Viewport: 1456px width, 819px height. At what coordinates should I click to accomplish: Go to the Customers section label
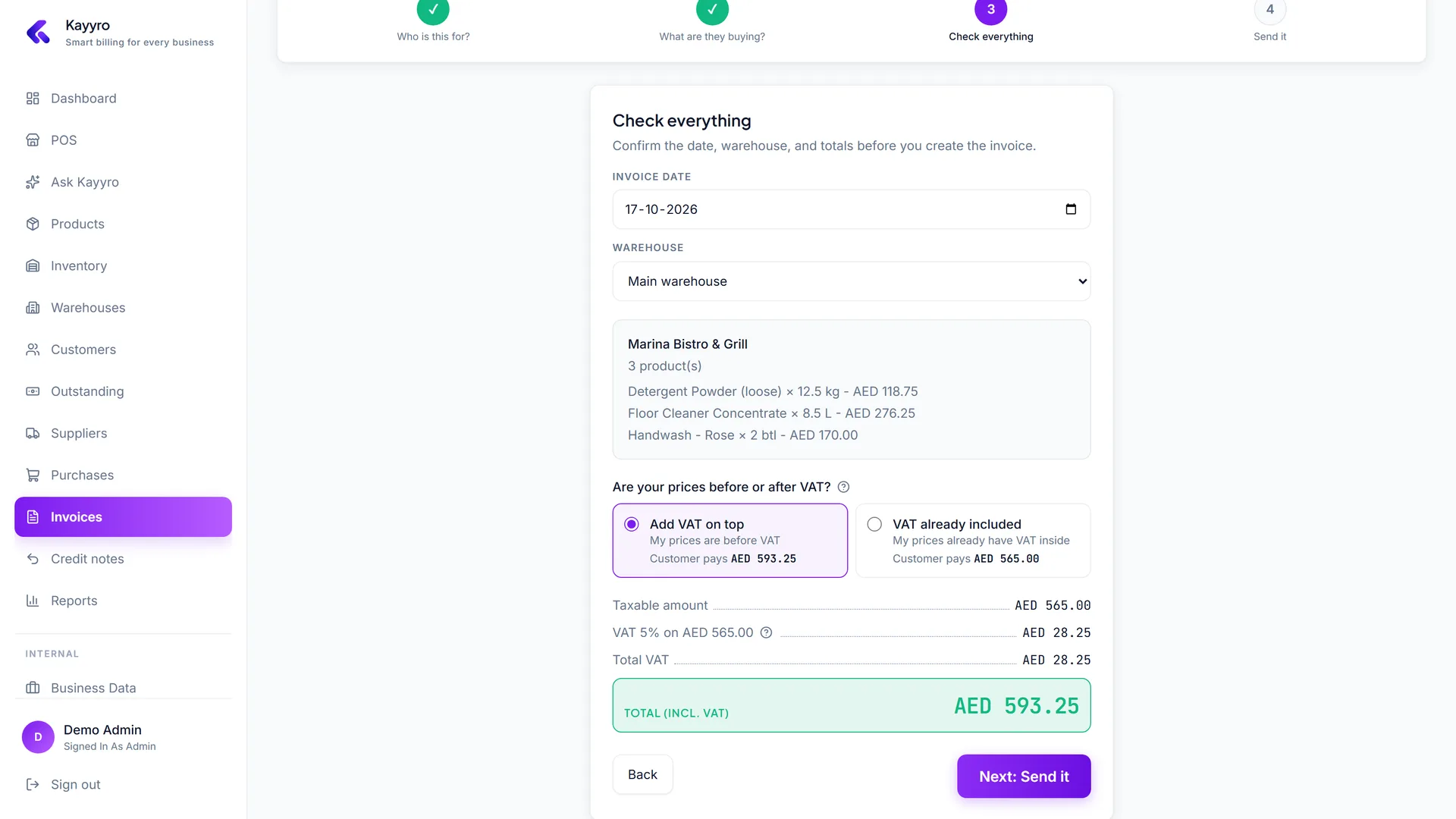(83, 350)
